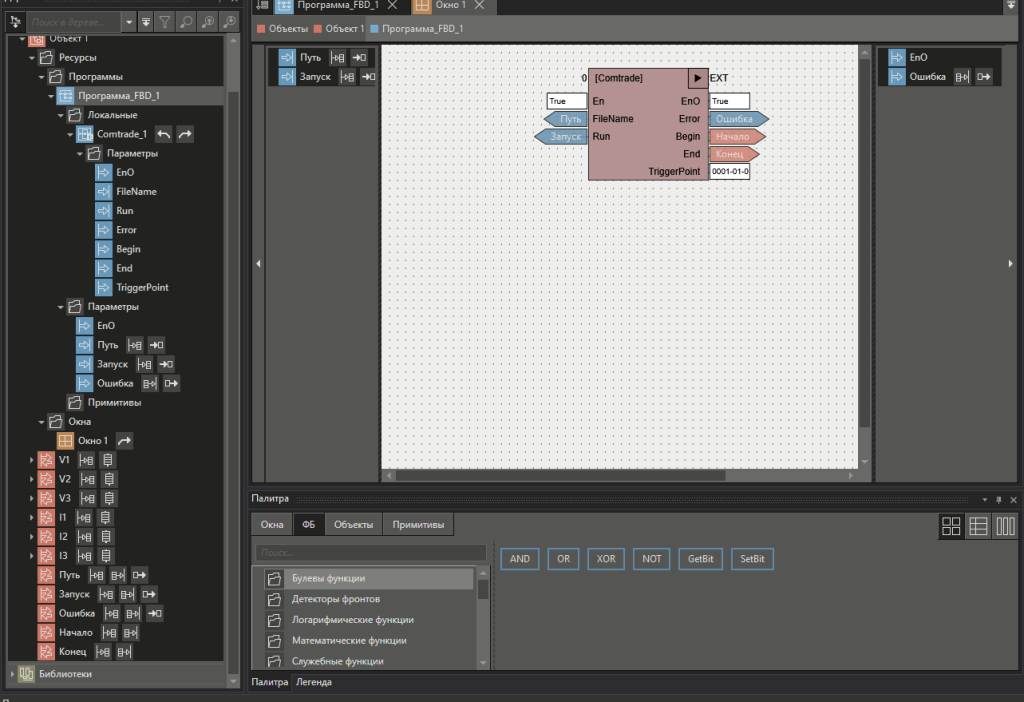Image resolution: width=1024 pixels, height=702 pixels.
Task: Switch palette to table list view
Action: (979, 526)
